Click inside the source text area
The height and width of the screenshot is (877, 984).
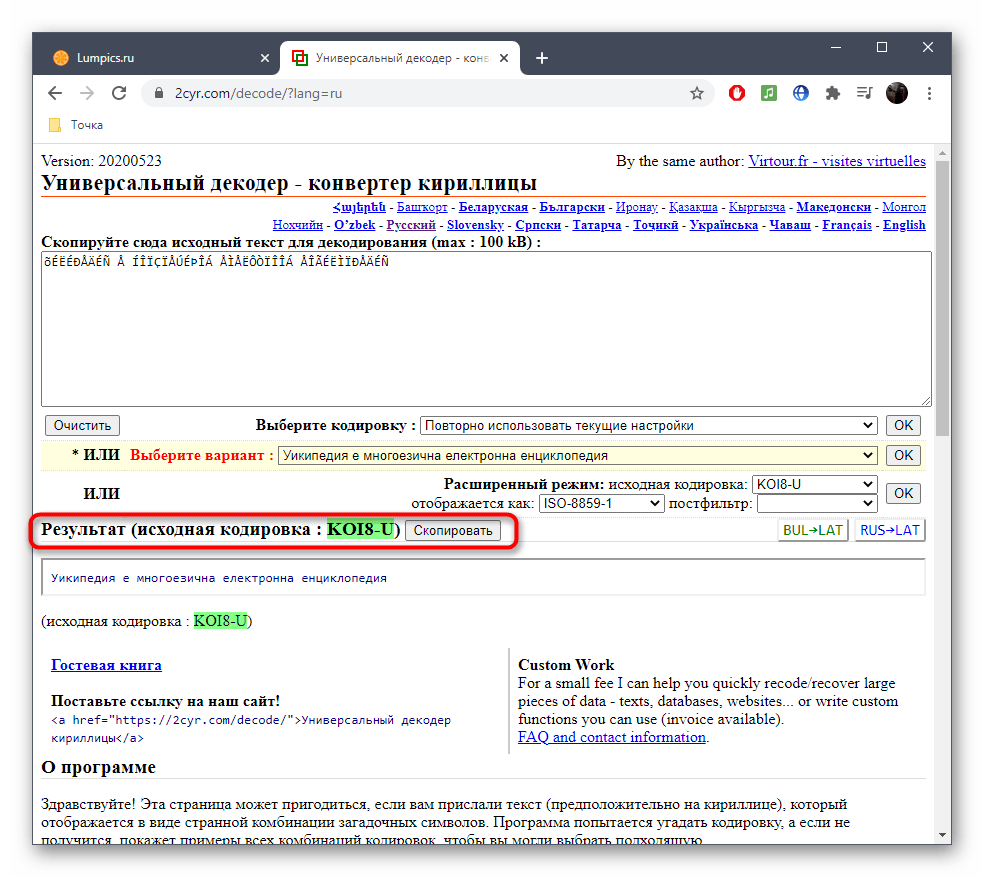[486, 329]
